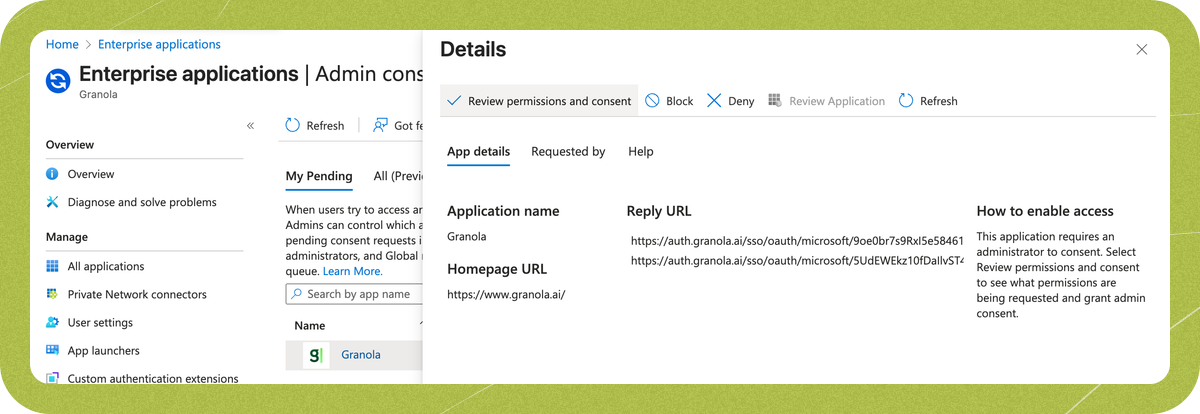
Task: Click the Details panel title
Action: tap(473, 49)
